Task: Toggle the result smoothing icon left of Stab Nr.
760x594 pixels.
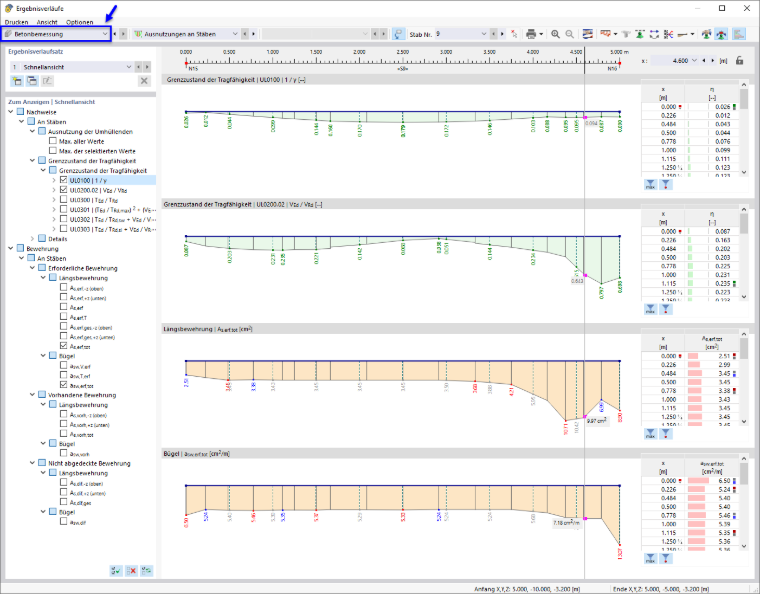Action: pyautogui.click(x=398, y=34)
